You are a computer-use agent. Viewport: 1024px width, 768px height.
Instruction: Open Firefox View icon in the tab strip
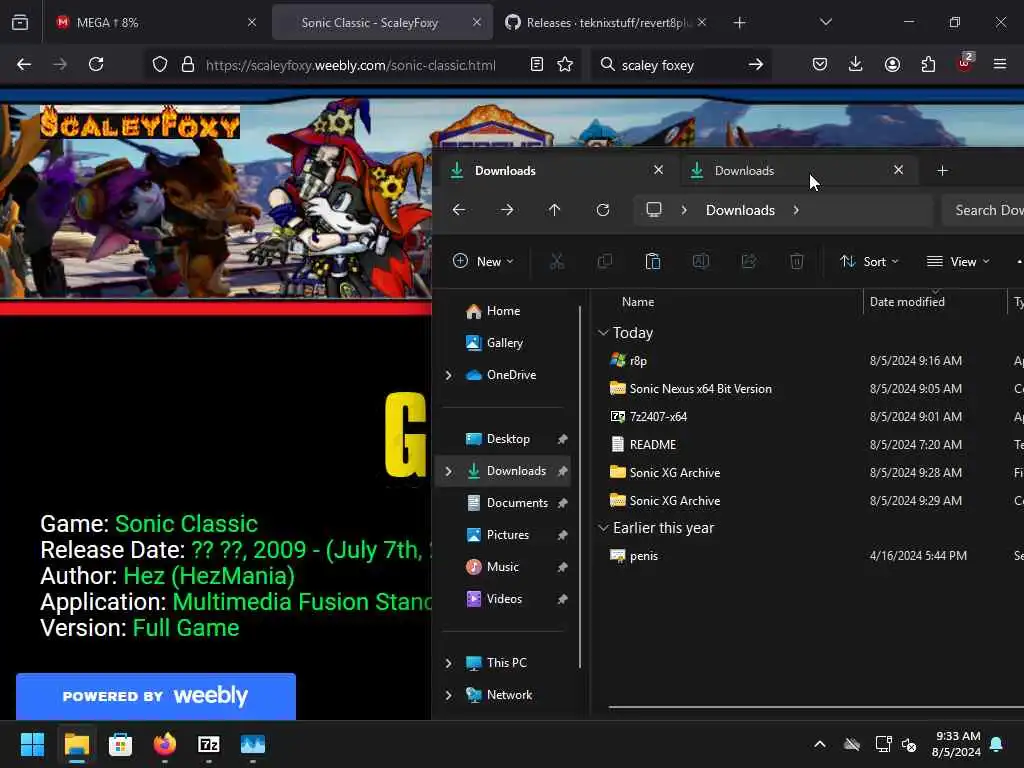coord(20,22)
